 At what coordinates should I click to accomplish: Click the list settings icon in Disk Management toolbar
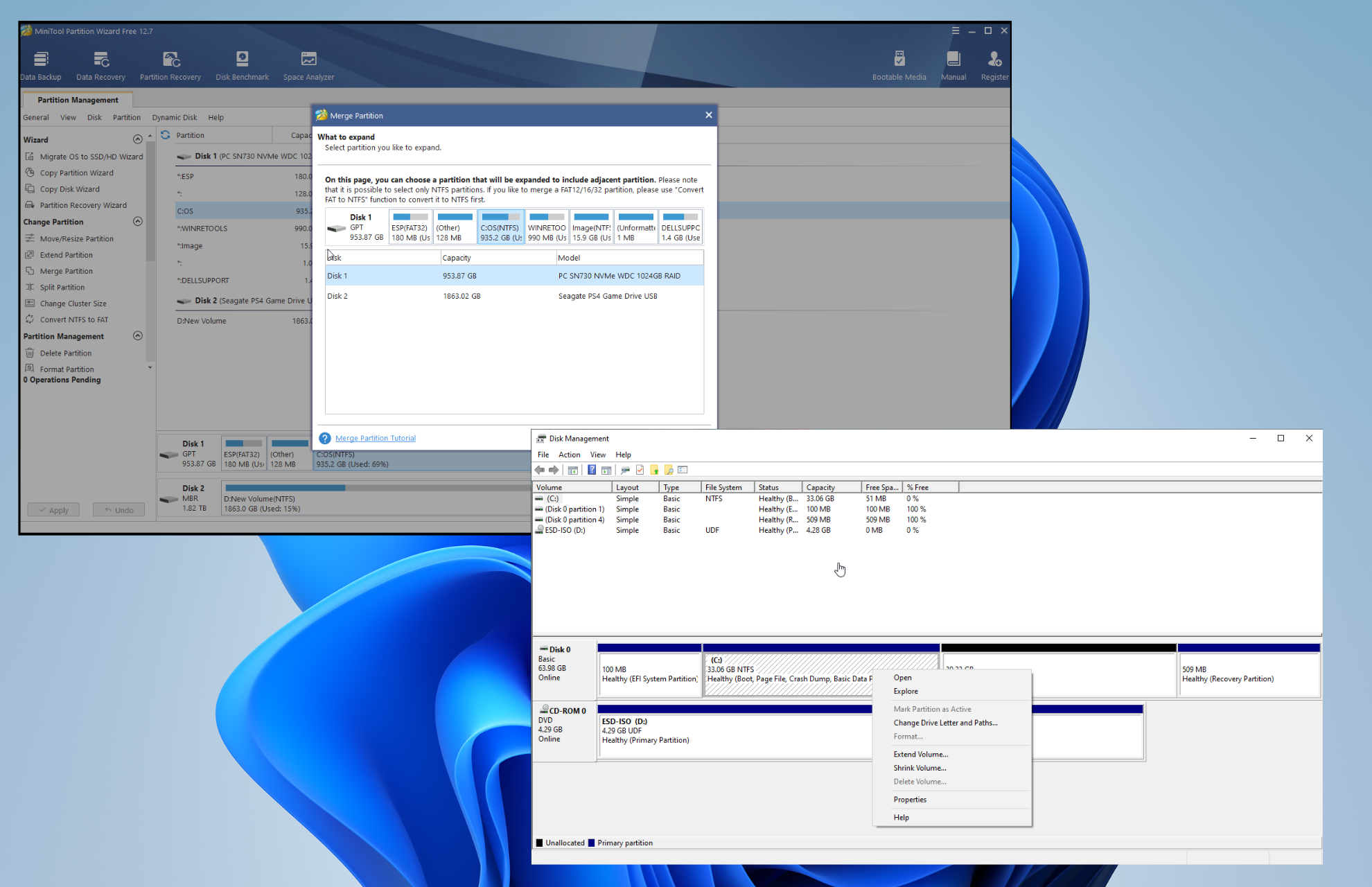point(683,470)
